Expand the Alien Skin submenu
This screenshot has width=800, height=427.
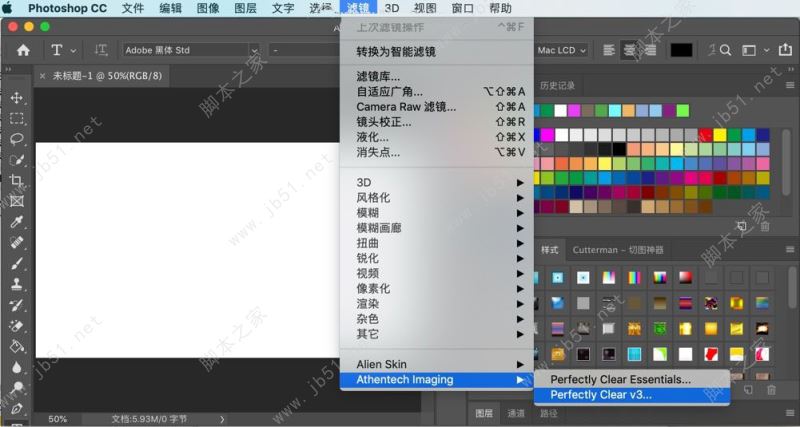(x=437, y=364)
